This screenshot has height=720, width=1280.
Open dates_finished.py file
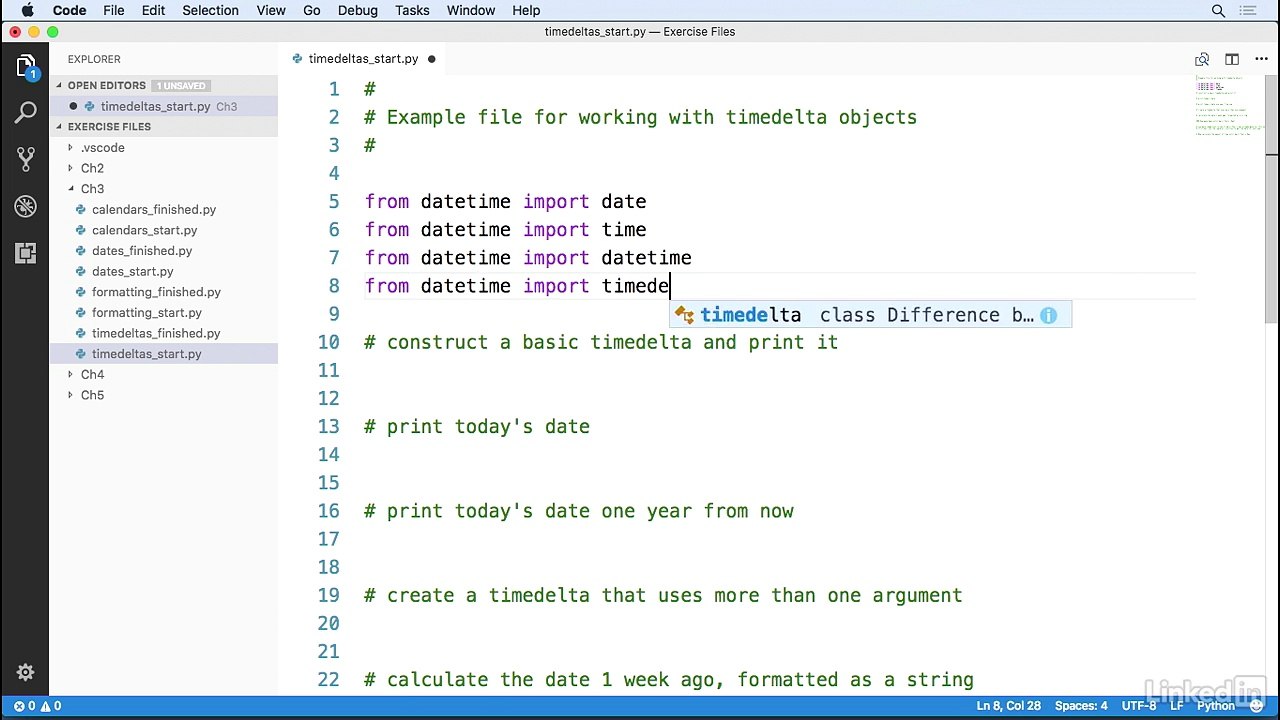coord(142,251)
